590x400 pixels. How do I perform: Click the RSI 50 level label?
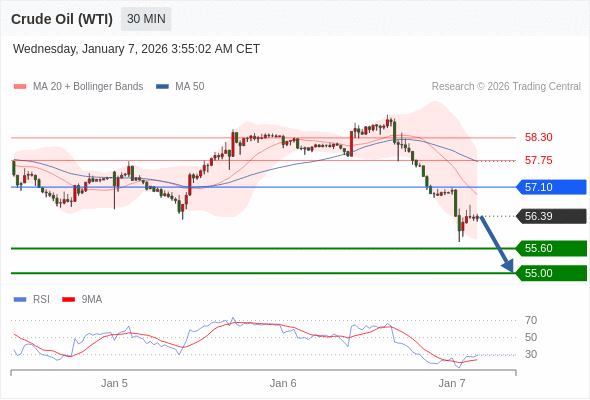point(531,337)
